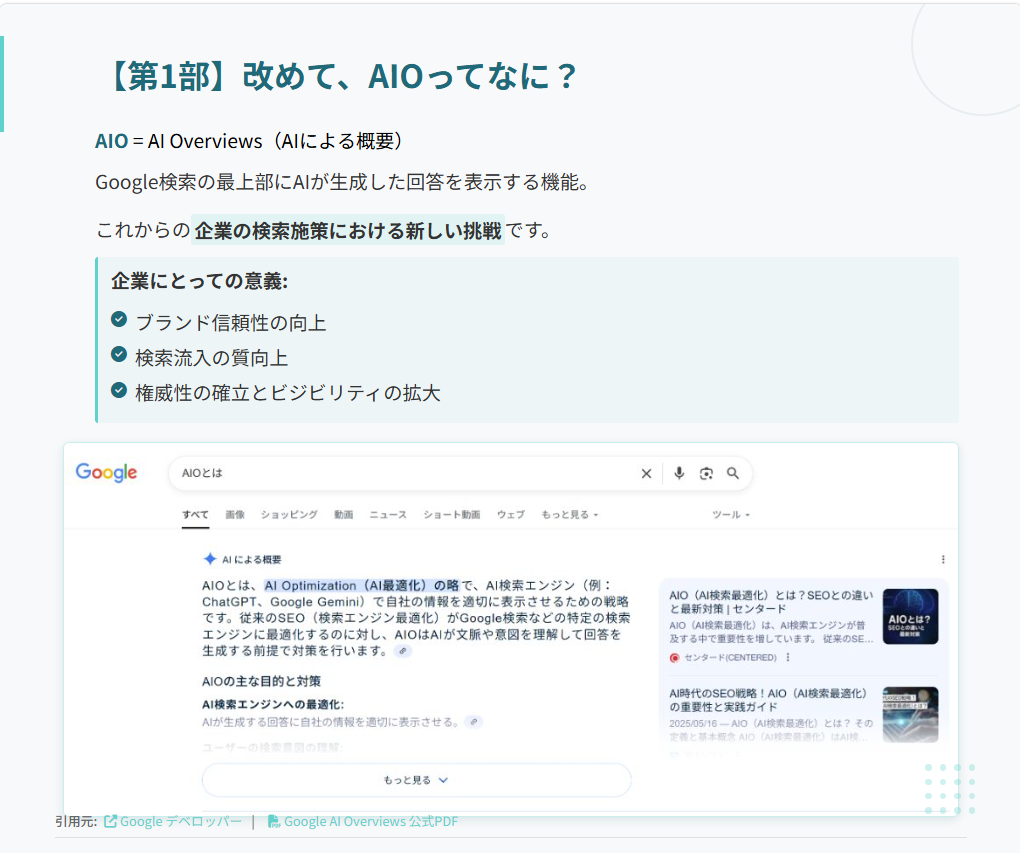Click the source link chip after 表示させる。
The width and height of the screenshot is (1020, 853).
474,722
